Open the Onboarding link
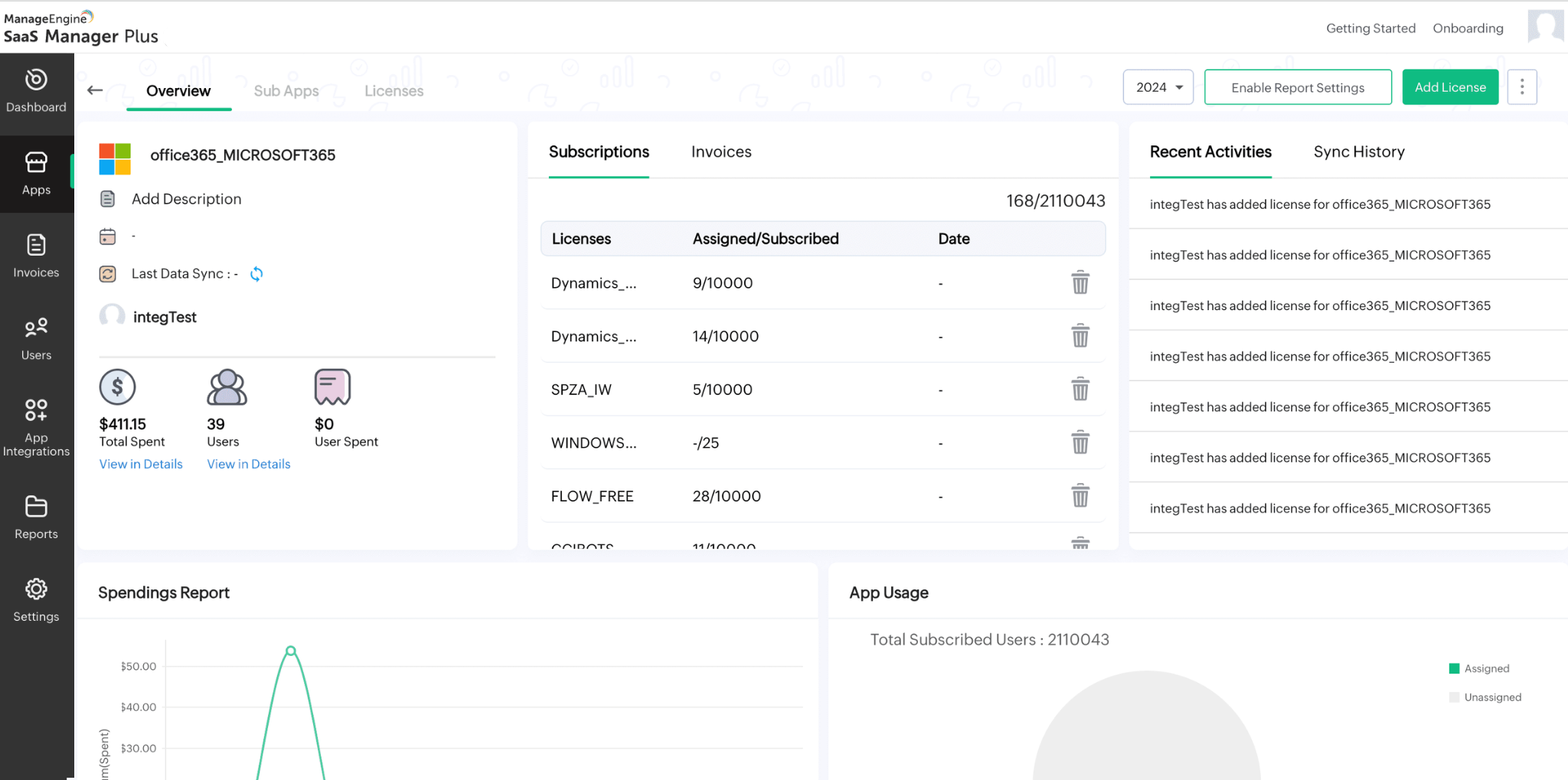 pos(1468,28)
